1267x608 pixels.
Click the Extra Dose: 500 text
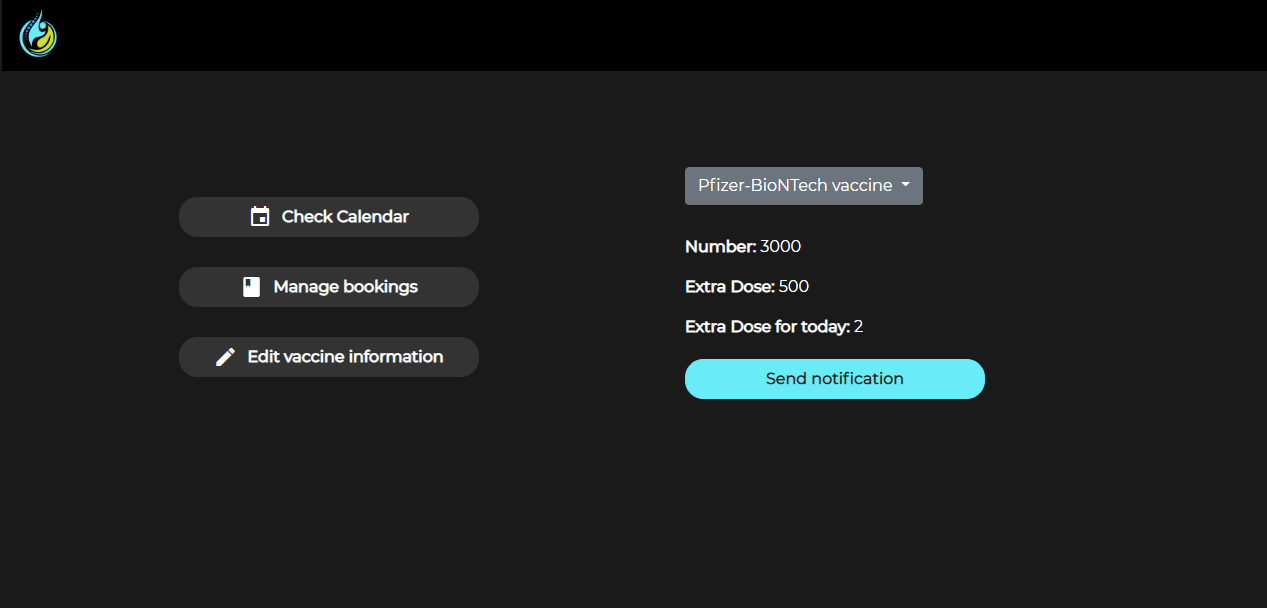pos(747,287)
